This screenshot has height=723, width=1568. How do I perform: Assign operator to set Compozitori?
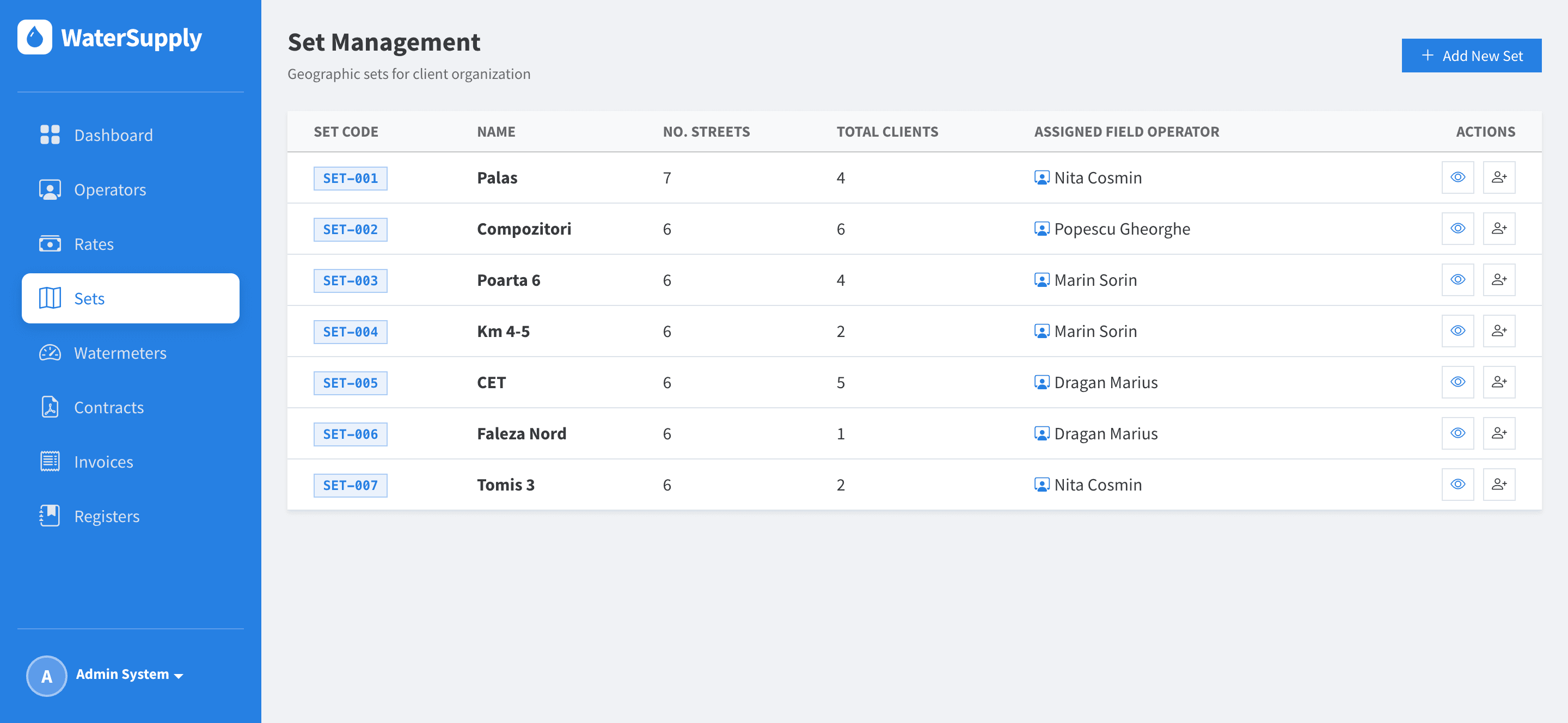click(x=1499, y=228)
